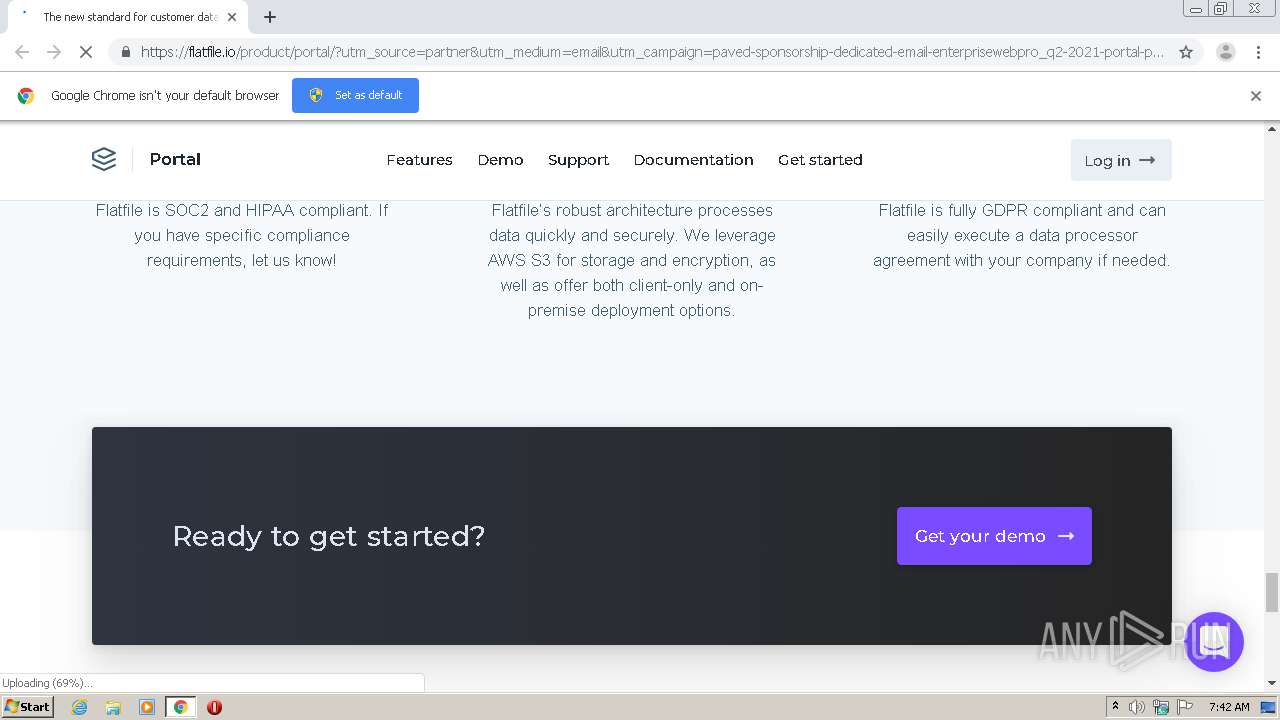Select Get started in navigation
Image resolution: width=1280 pixels, height=720 pixels.
pyautogui.click(x=820, y=160)
